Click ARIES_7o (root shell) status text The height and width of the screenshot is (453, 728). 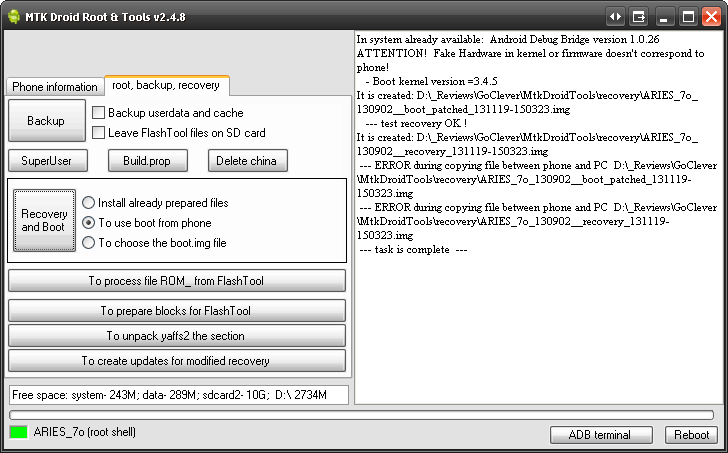[x=85, y=432]
